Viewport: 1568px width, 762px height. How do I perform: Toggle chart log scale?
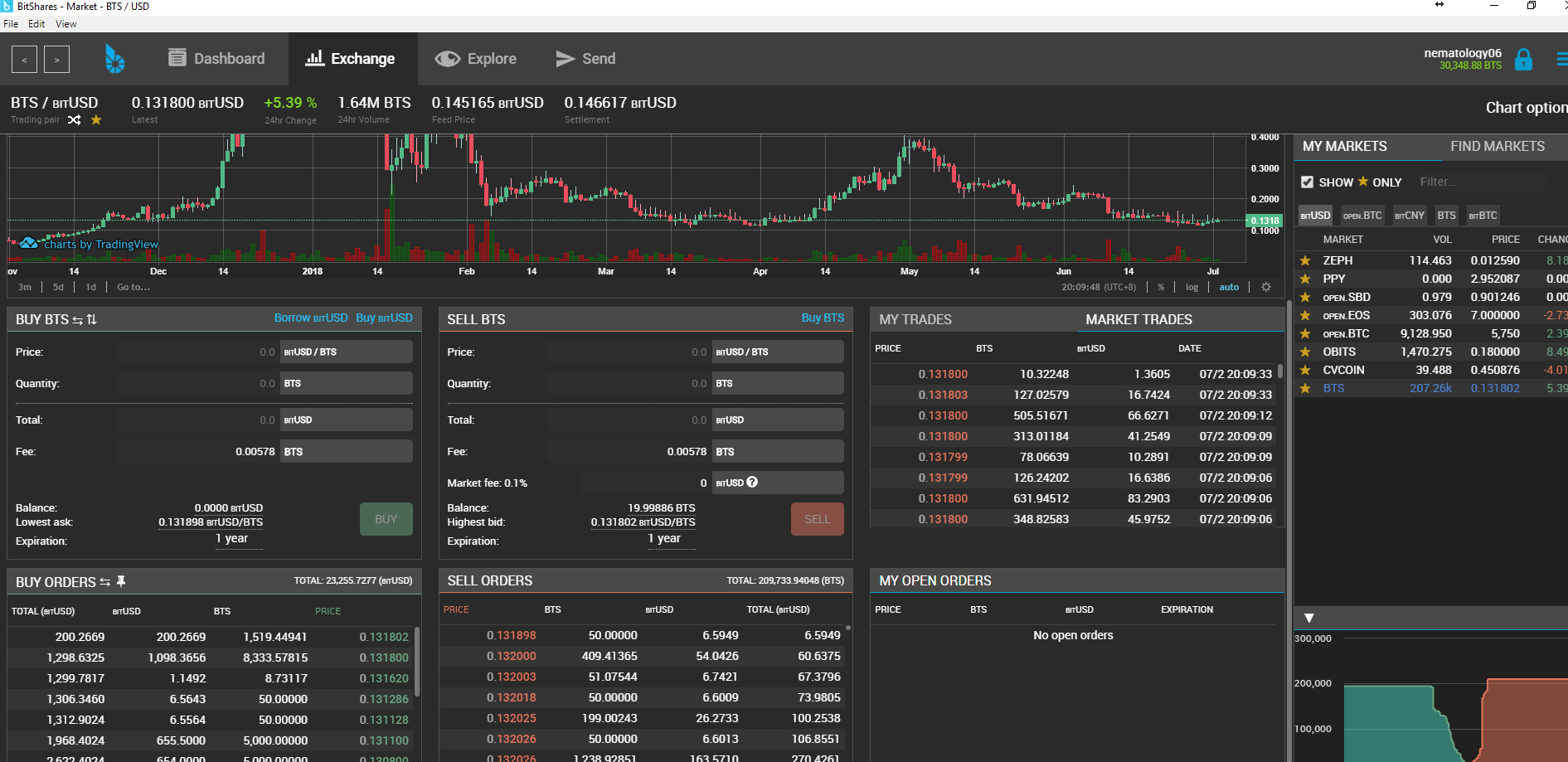coord(1192,287)
